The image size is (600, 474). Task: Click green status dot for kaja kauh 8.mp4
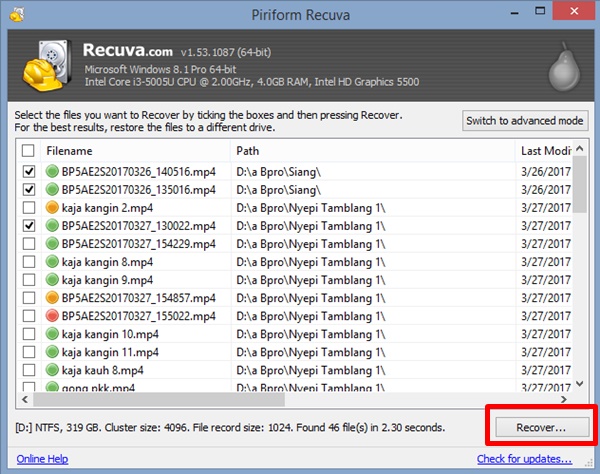tap(52, 370)
